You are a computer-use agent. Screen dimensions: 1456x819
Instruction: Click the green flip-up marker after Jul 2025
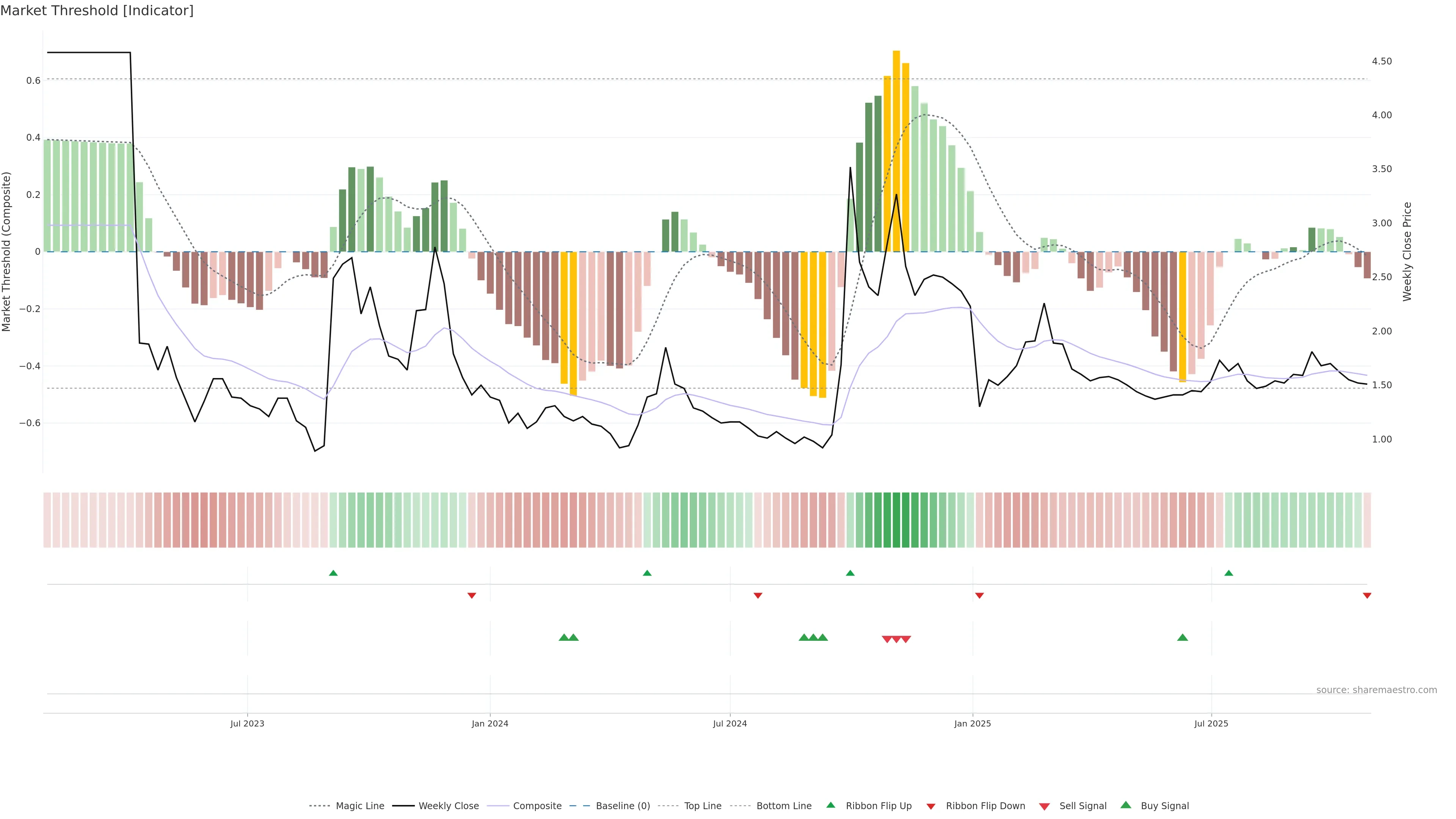(1228, 573)
